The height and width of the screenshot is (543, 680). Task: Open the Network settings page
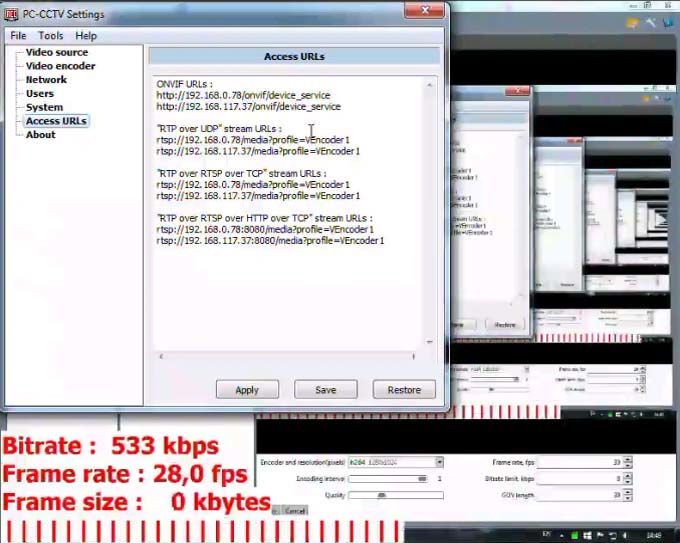click(46, 80)
